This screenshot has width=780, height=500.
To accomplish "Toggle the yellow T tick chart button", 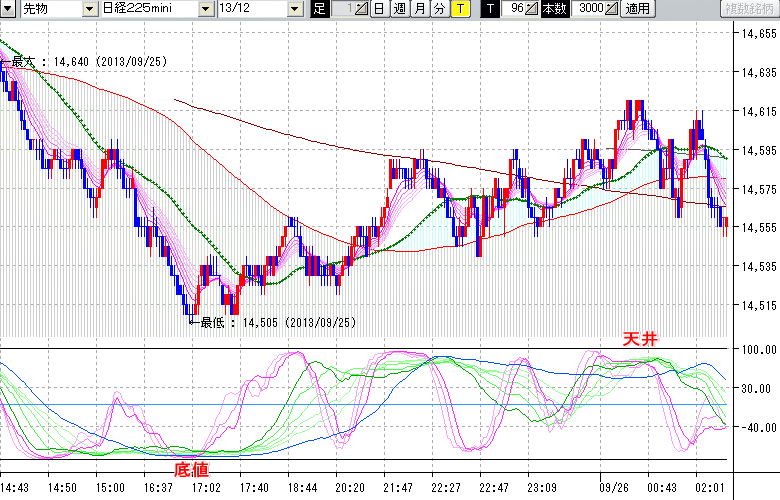I will (459, 9).
